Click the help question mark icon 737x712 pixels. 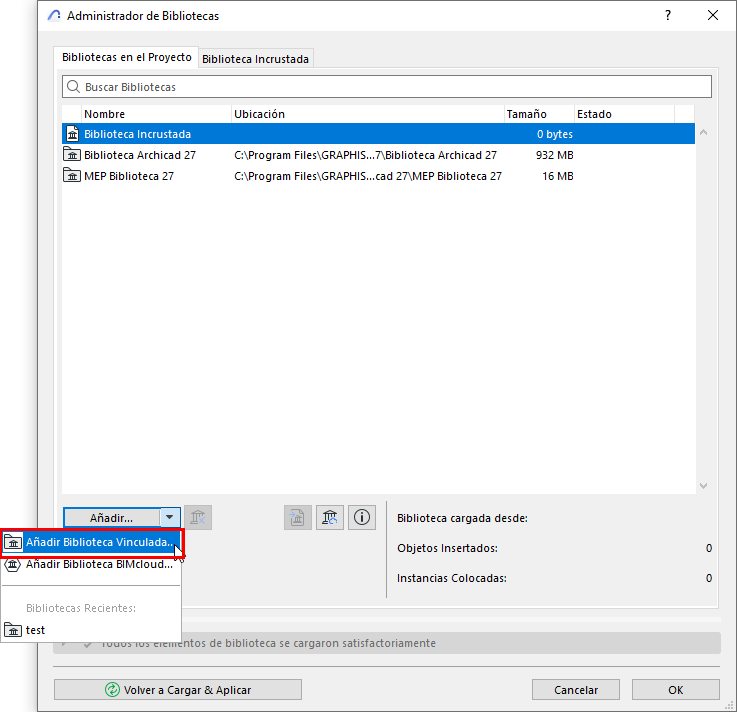tap(668, 16)
